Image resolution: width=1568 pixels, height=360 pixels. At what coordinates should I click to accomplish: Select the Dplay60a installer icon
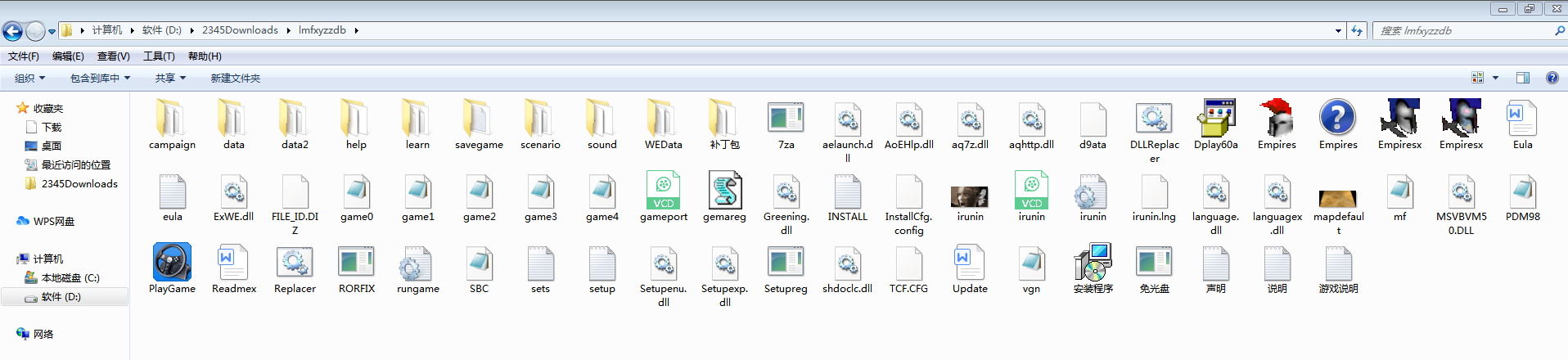[1215, 119]
